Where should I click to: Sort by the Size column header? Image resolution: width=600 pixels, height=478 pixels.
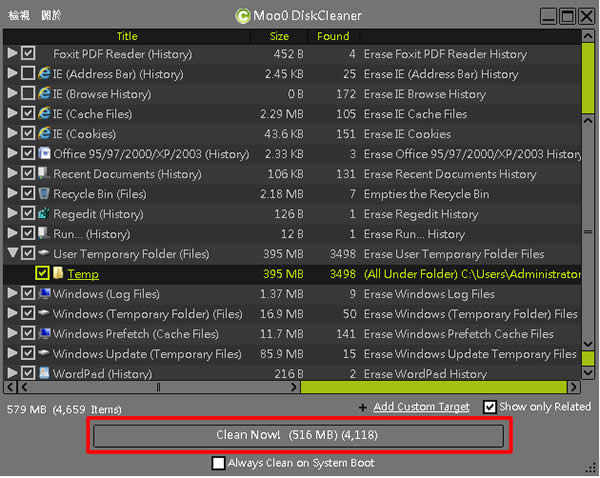[x=279, y=36]
